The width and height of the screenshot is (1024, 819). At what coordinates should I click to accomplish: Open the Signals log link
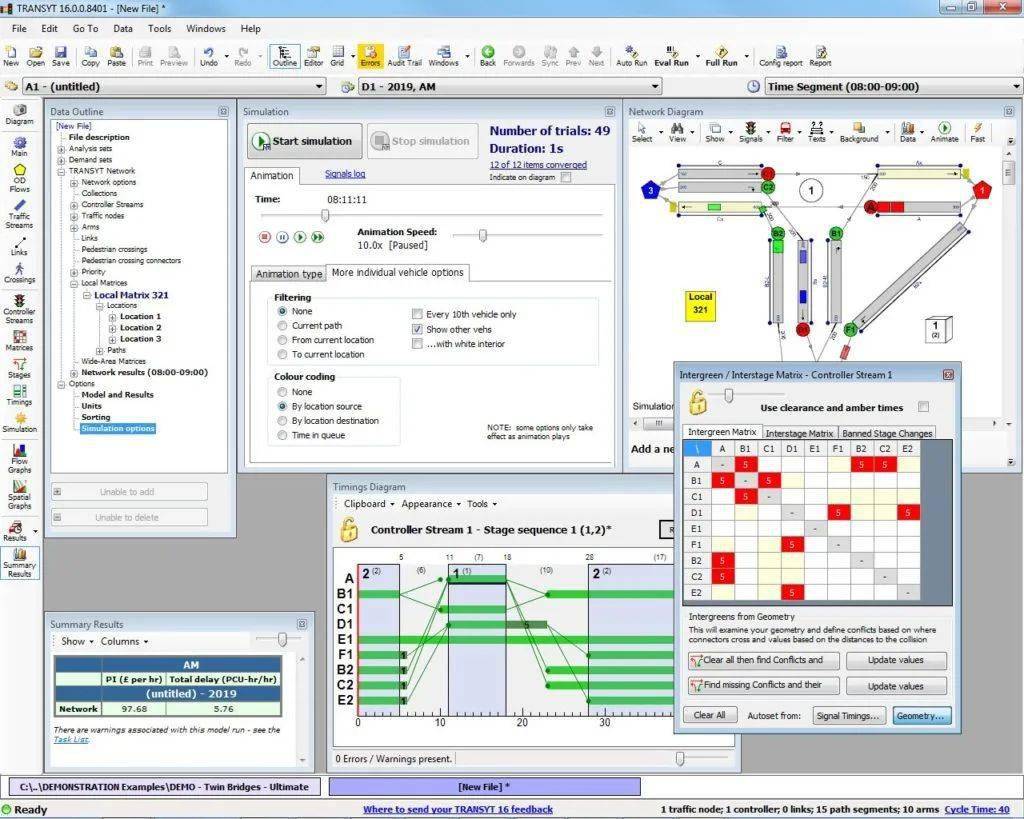(x=345, y=174)
